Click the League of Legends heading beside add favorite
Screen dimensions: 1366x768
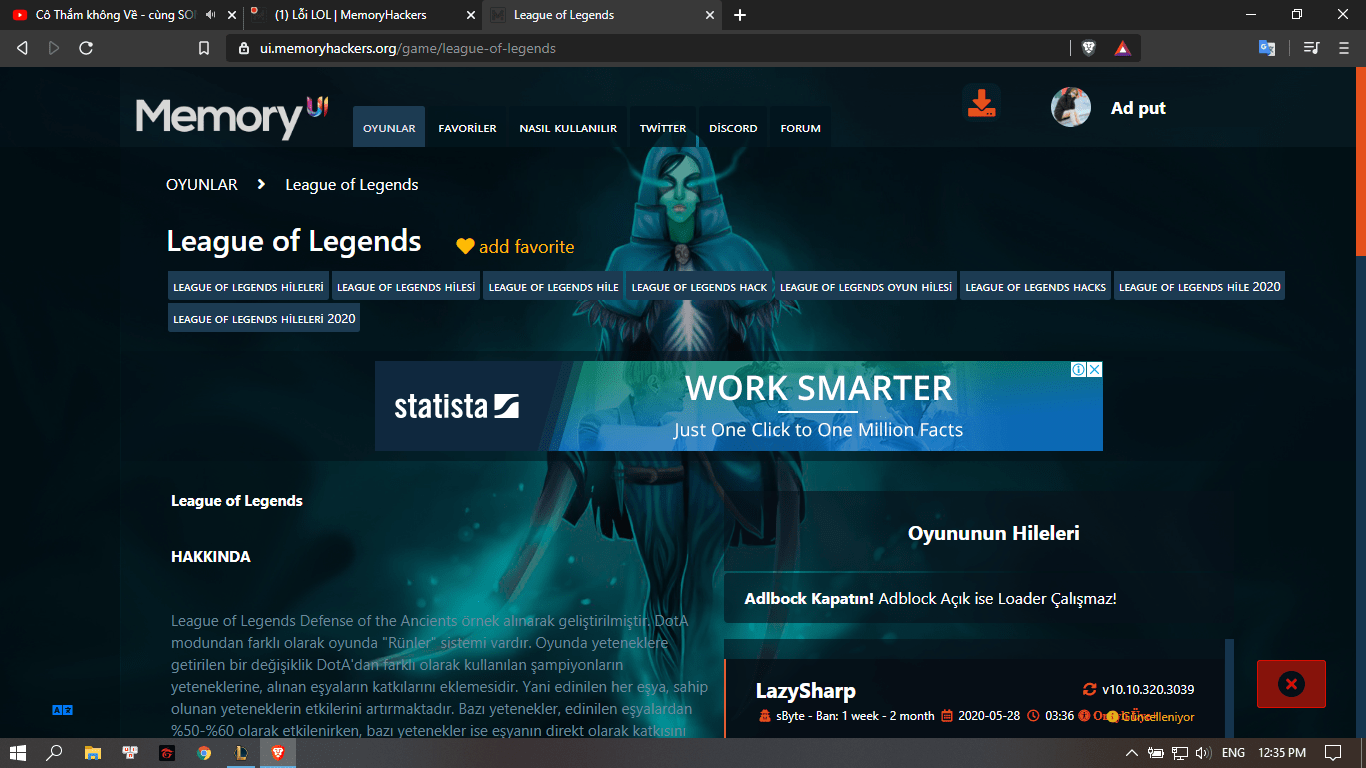tap(294, 242)
